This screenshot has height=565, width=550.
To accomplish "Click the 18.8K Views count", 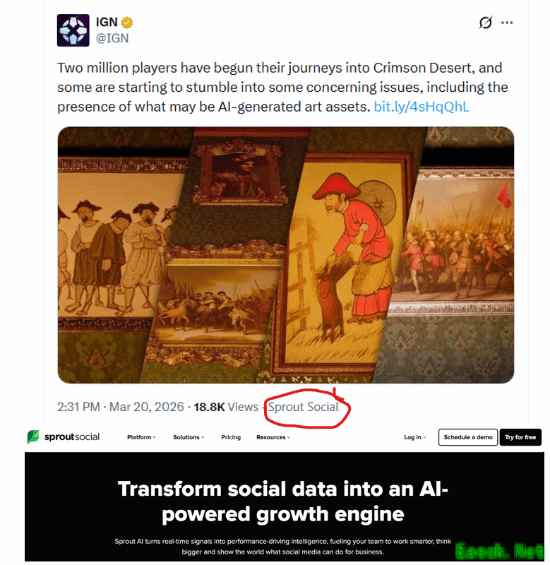I will [226, 407].
